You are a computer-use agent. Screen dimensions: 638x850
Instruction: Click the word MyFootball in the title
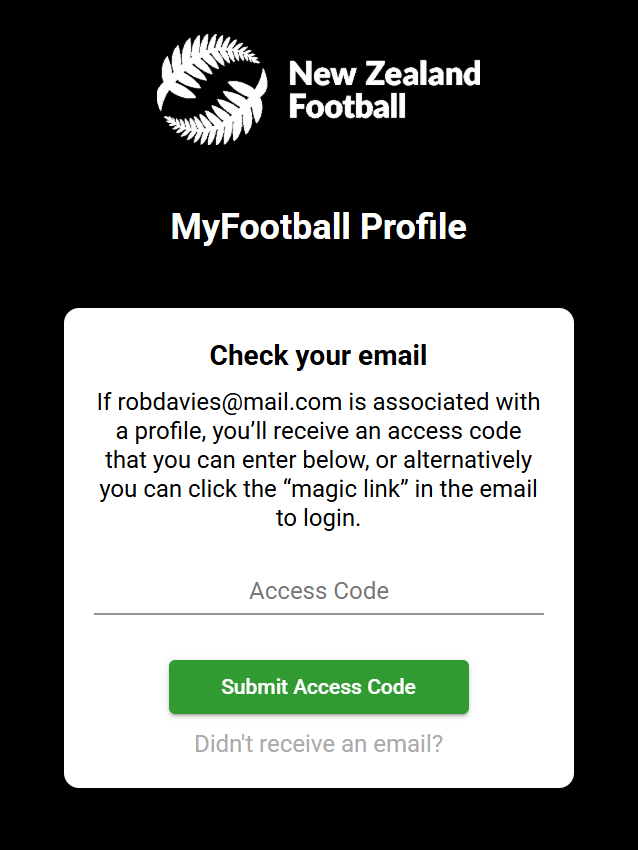click(260, 227)
